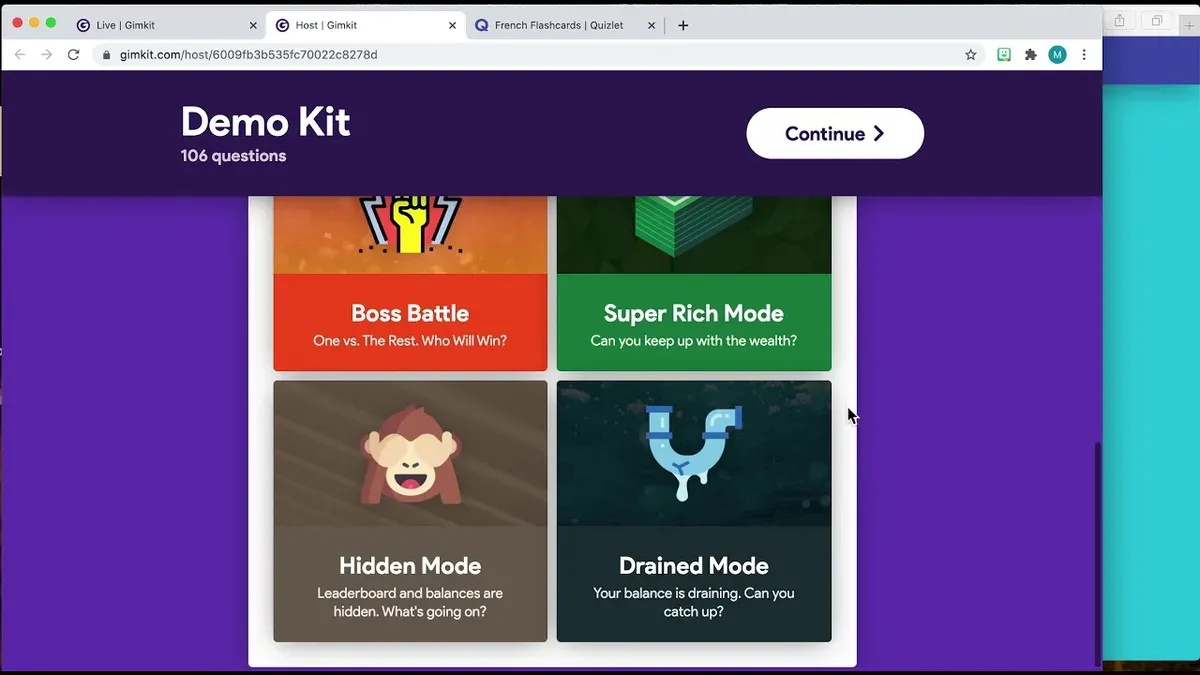The height and width of the screenshot is (675, 1200).
Task: Open the Chrome profile avatar M
Action: click(1057, 55)
